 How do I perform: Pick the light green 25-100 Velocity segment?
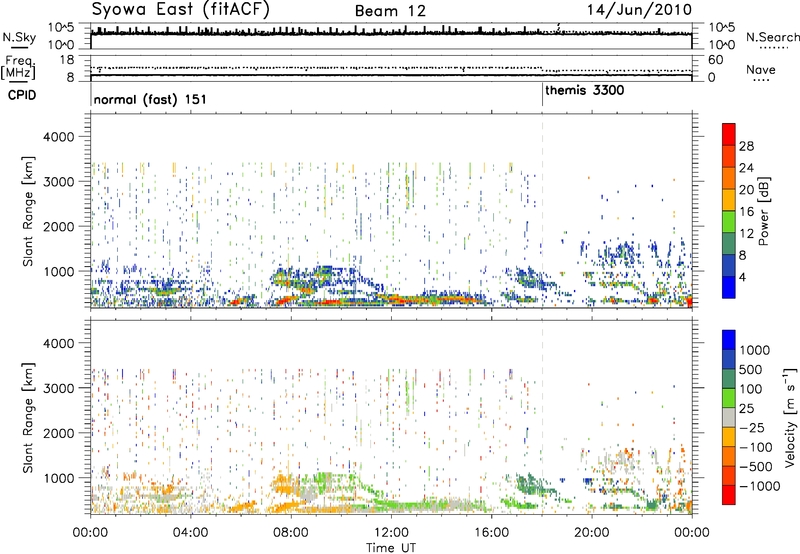click(729, 398)
